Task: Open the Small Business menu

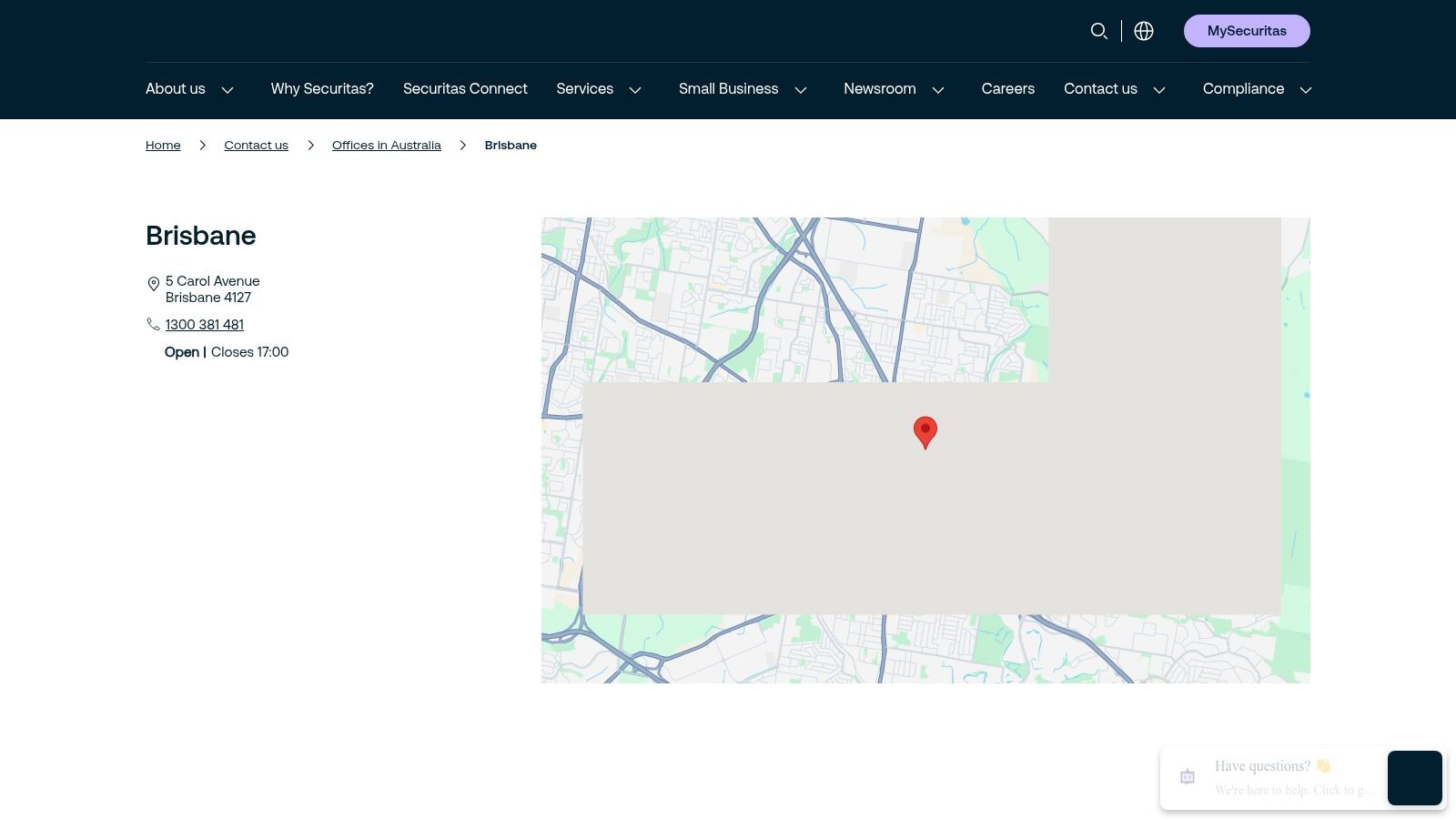Action: coord(728,89)
